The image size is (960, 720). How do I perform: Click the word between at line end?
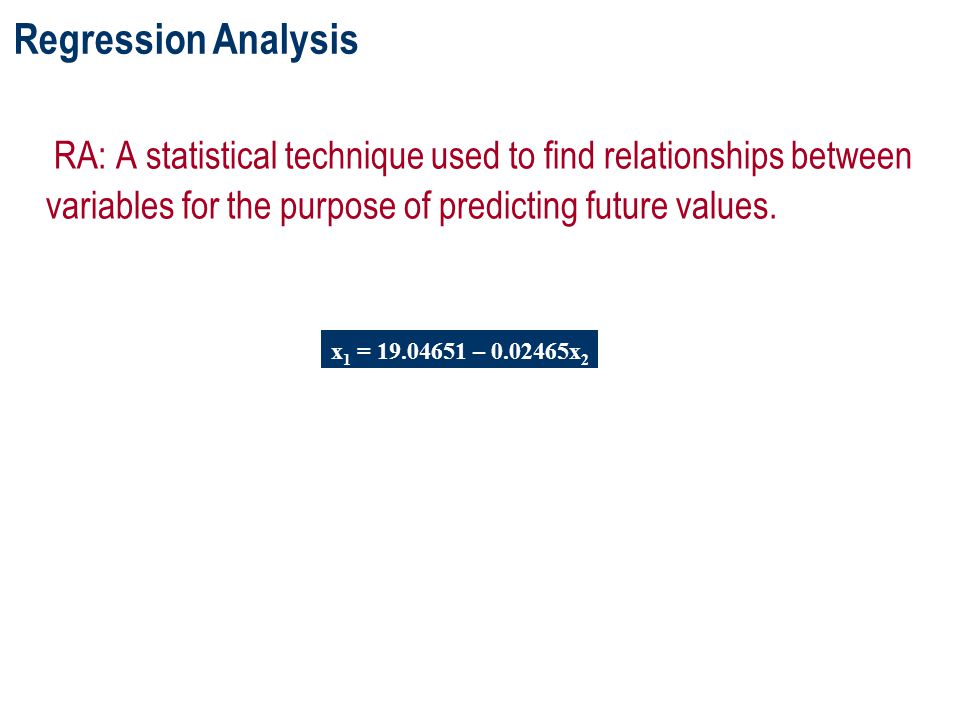852,156
